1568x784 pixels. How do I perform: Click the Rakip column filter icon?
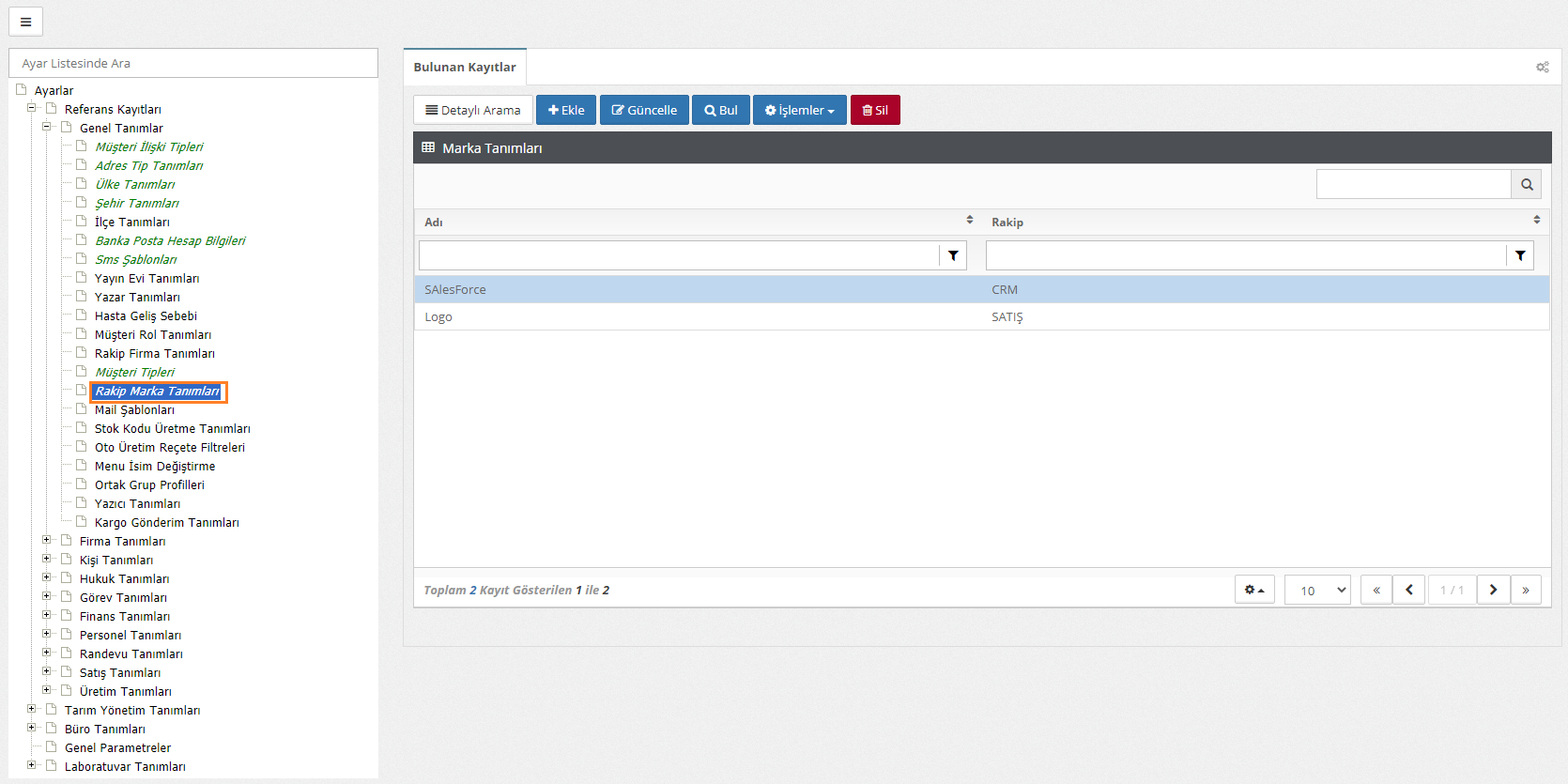[x=1520, y=255]
